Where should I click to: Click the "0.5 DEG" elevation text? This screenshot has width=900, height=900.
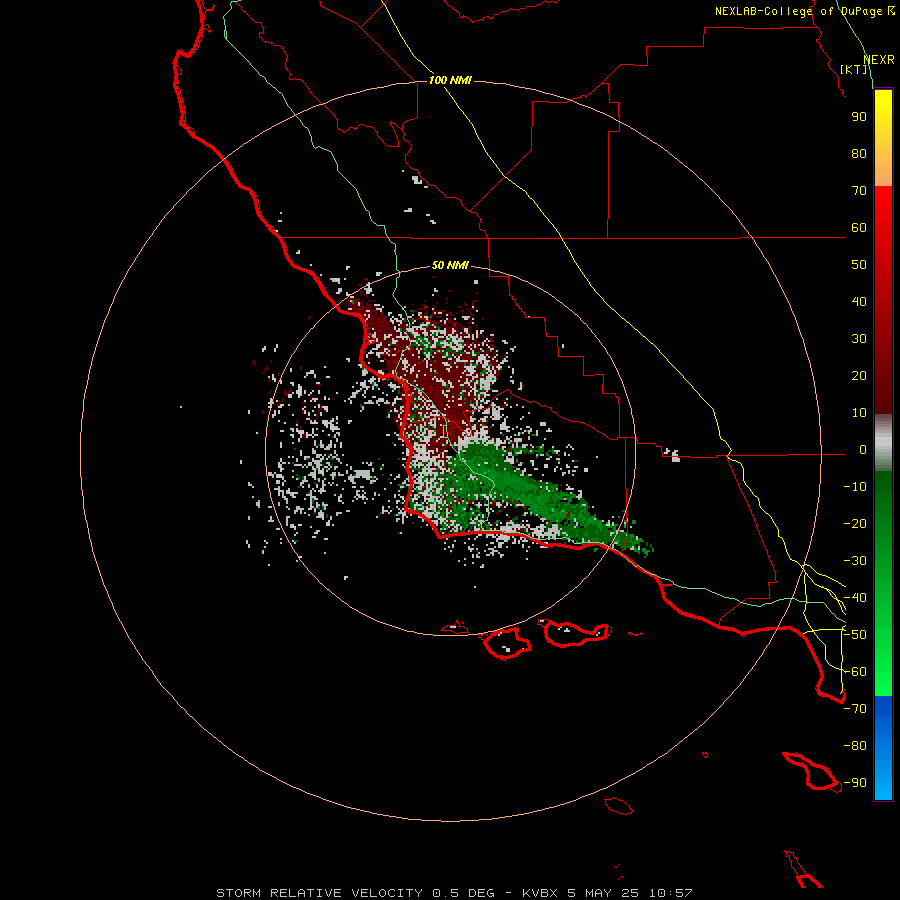coord(463,893)
